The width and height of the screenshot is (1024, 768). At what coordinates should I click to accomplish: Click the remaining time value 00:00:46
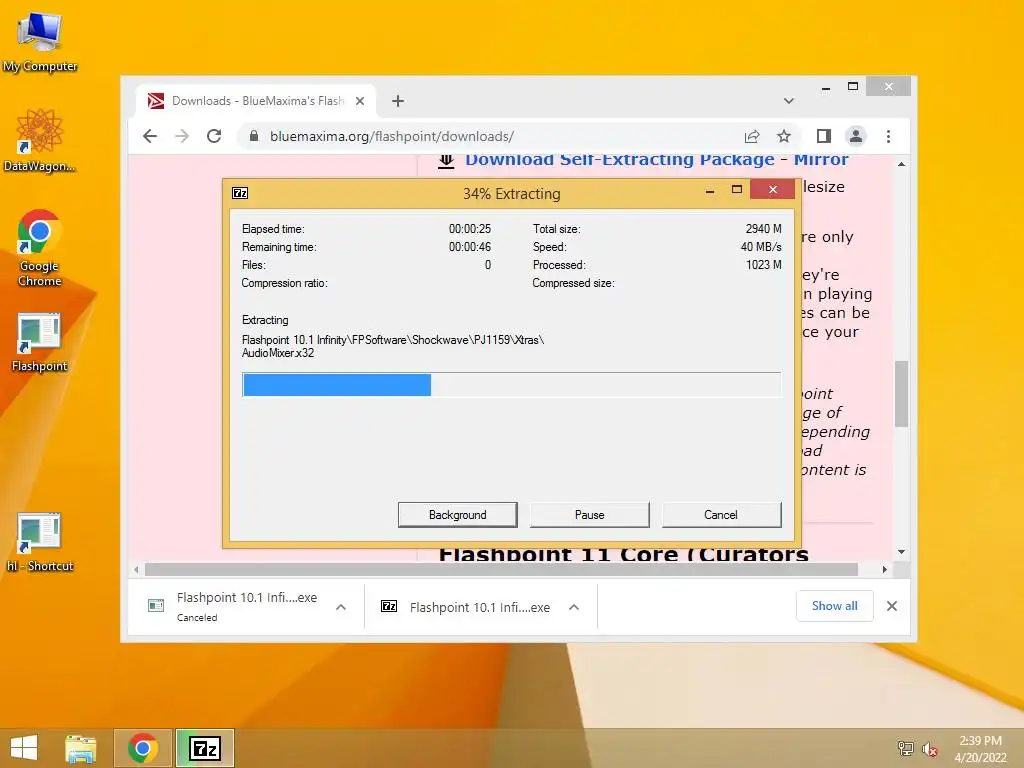[x=470, y=247]
